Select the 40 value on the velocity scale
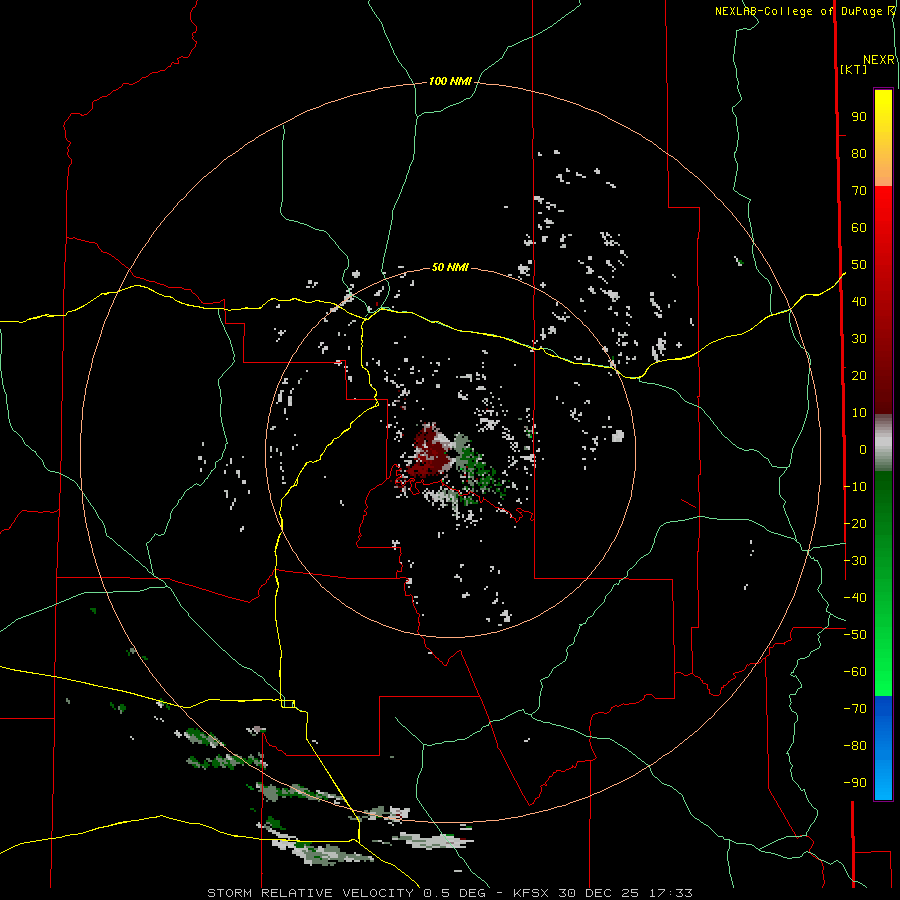Image resolution: width=900 pixels, height=900 pixels. tap(859, 302)
